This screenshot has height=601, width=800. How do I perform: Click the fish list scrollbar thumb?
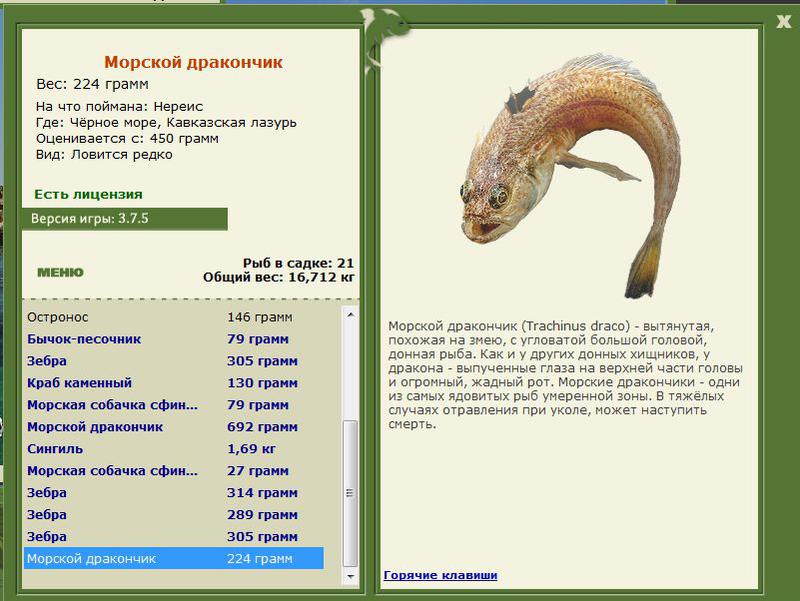pyautogui.click(x=351, y=493)
